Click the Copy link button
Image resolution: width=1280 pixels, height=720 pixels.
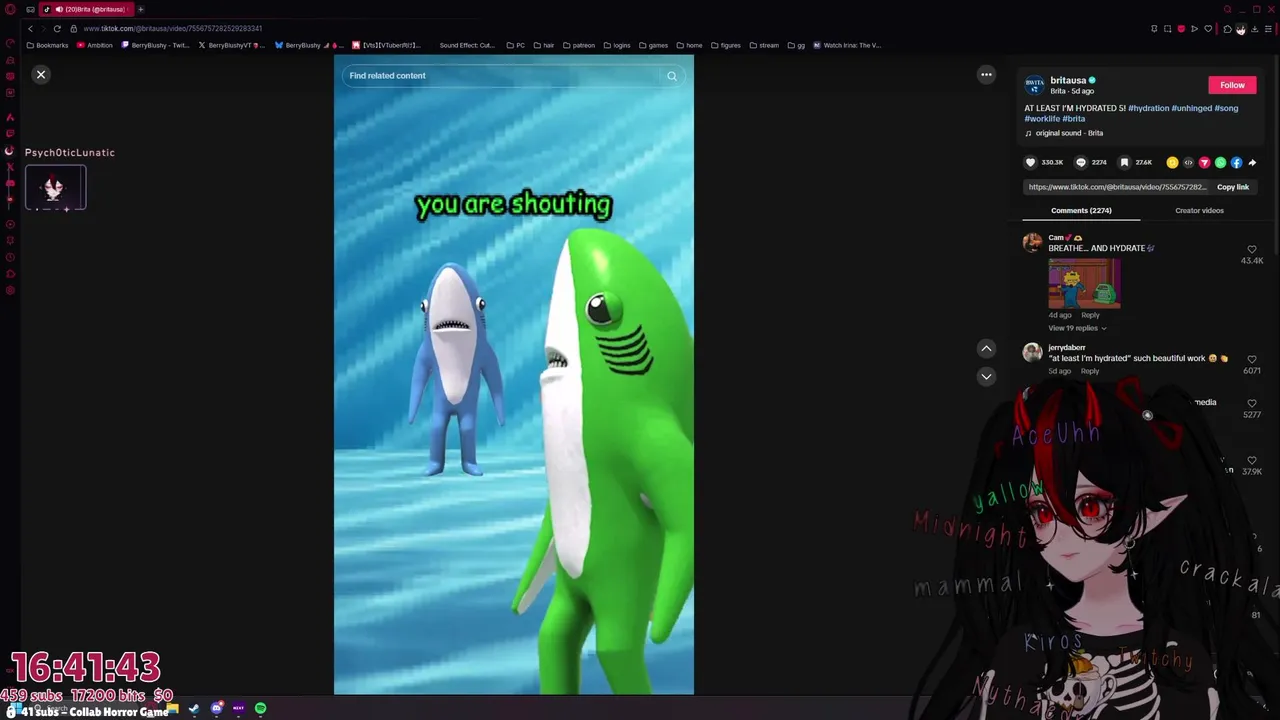point(1233,187)
